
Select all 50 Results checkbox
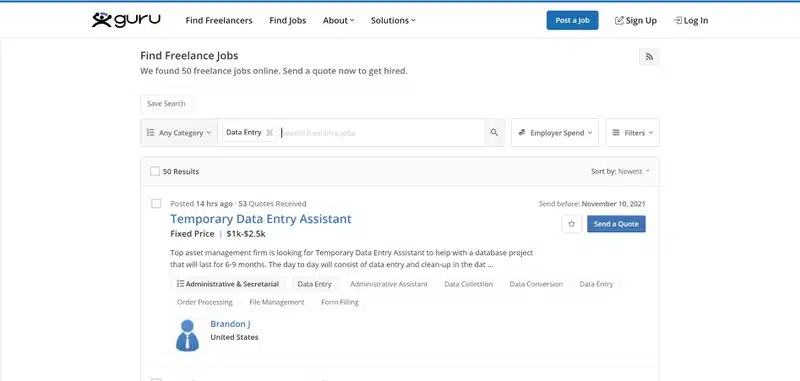click(155, 171)
